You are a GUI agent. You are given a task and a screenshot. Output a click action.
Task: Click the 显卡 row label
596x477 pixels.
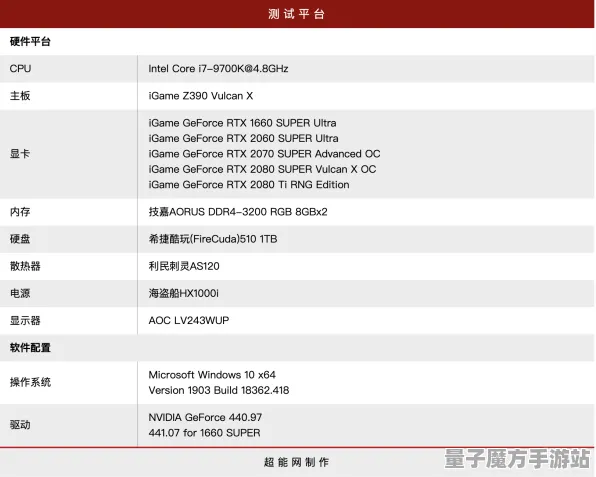click(20, 154)
